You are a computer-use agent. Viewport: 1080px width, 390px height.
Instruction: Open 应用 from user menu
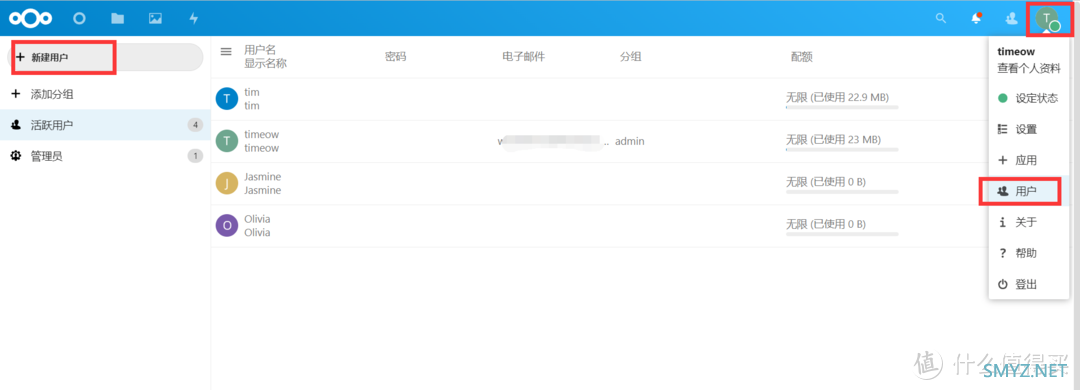(1030, 161)
